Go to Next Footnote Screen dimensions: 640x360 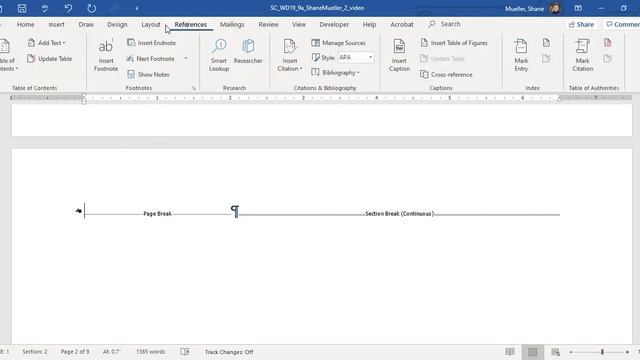(x=151, y=58)
